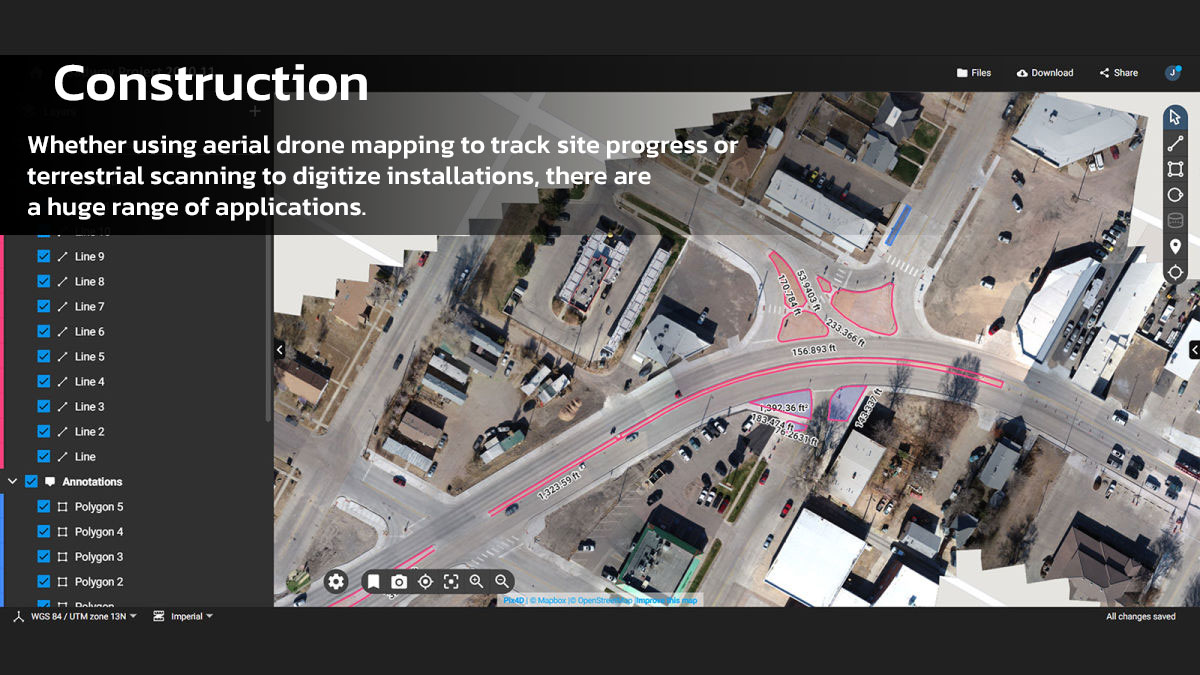Collapse the left layers panel arrow

[x=280, y=349]
